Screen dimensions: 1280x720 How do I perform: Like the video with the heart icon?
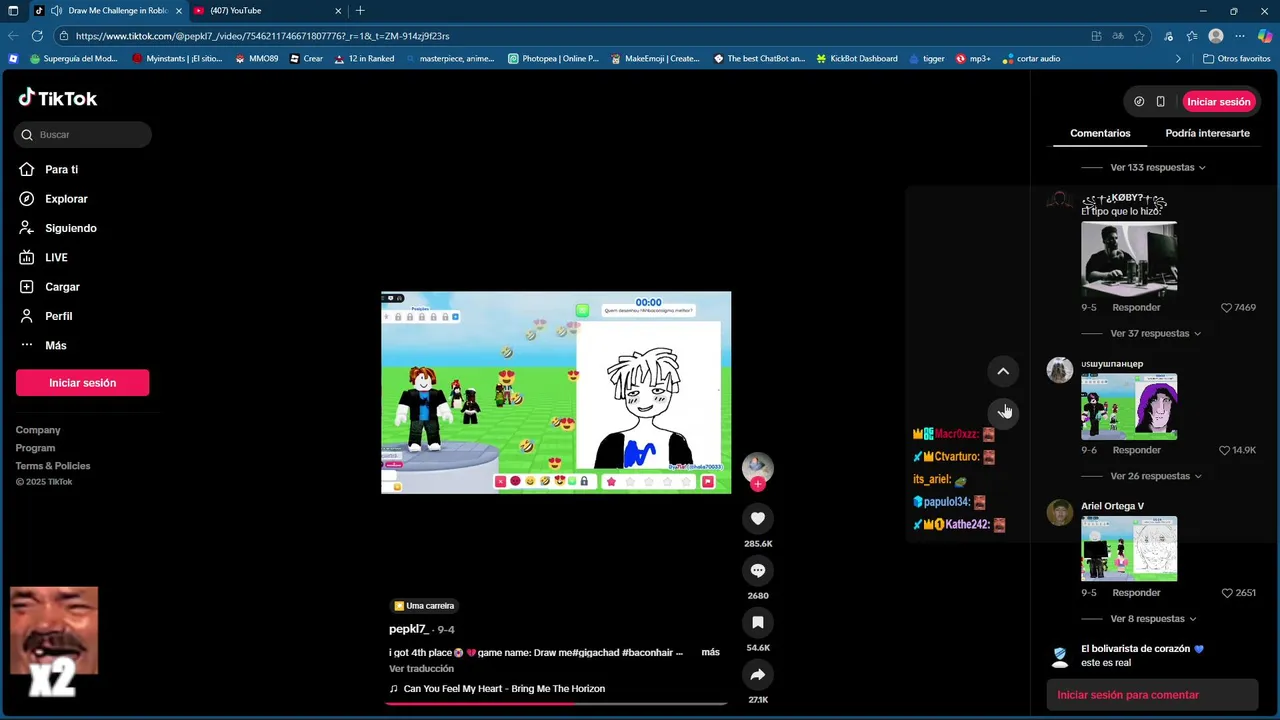[x=758, y=518]
